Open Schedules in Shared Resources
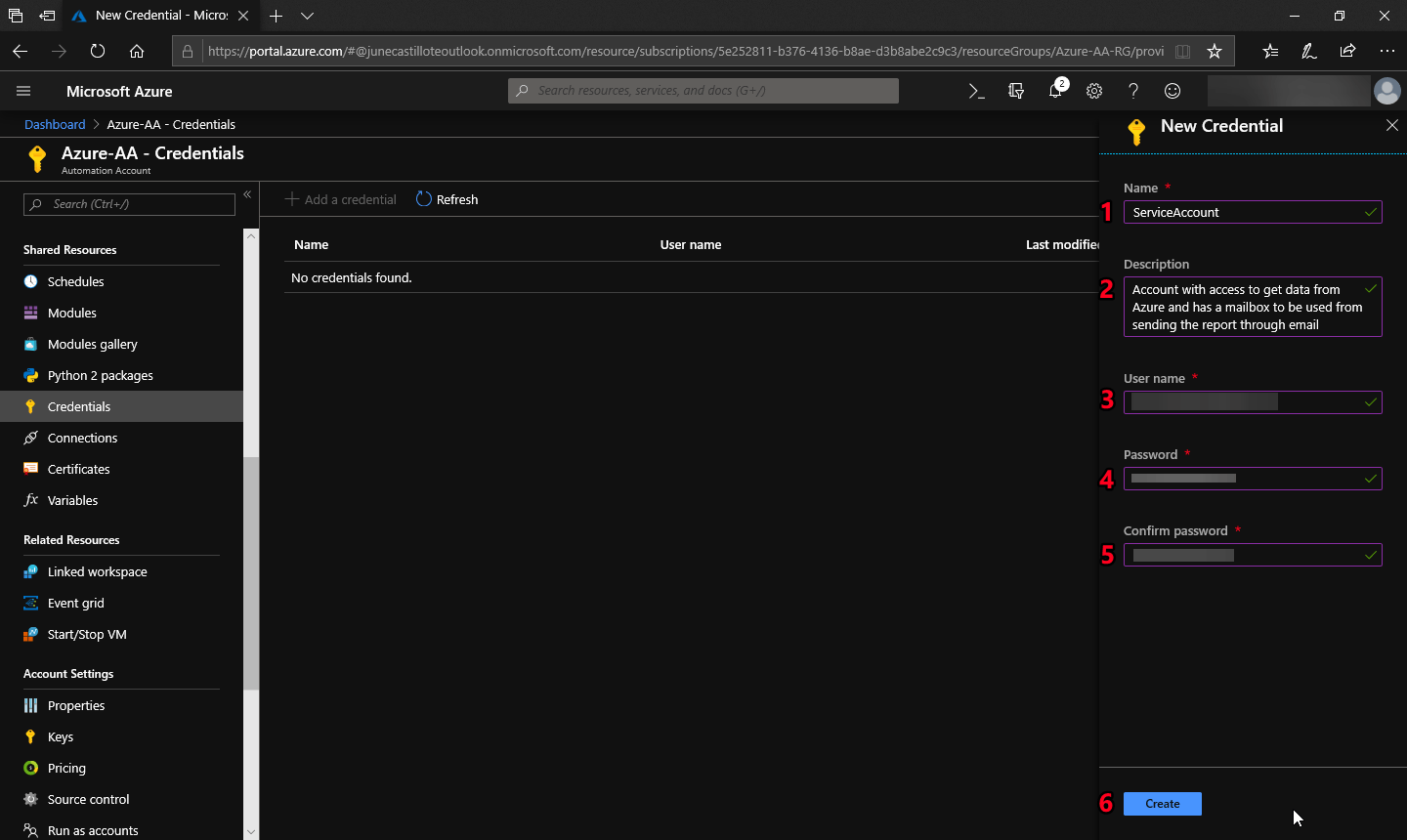1407x840 pixels. click(x=75, y=281)
